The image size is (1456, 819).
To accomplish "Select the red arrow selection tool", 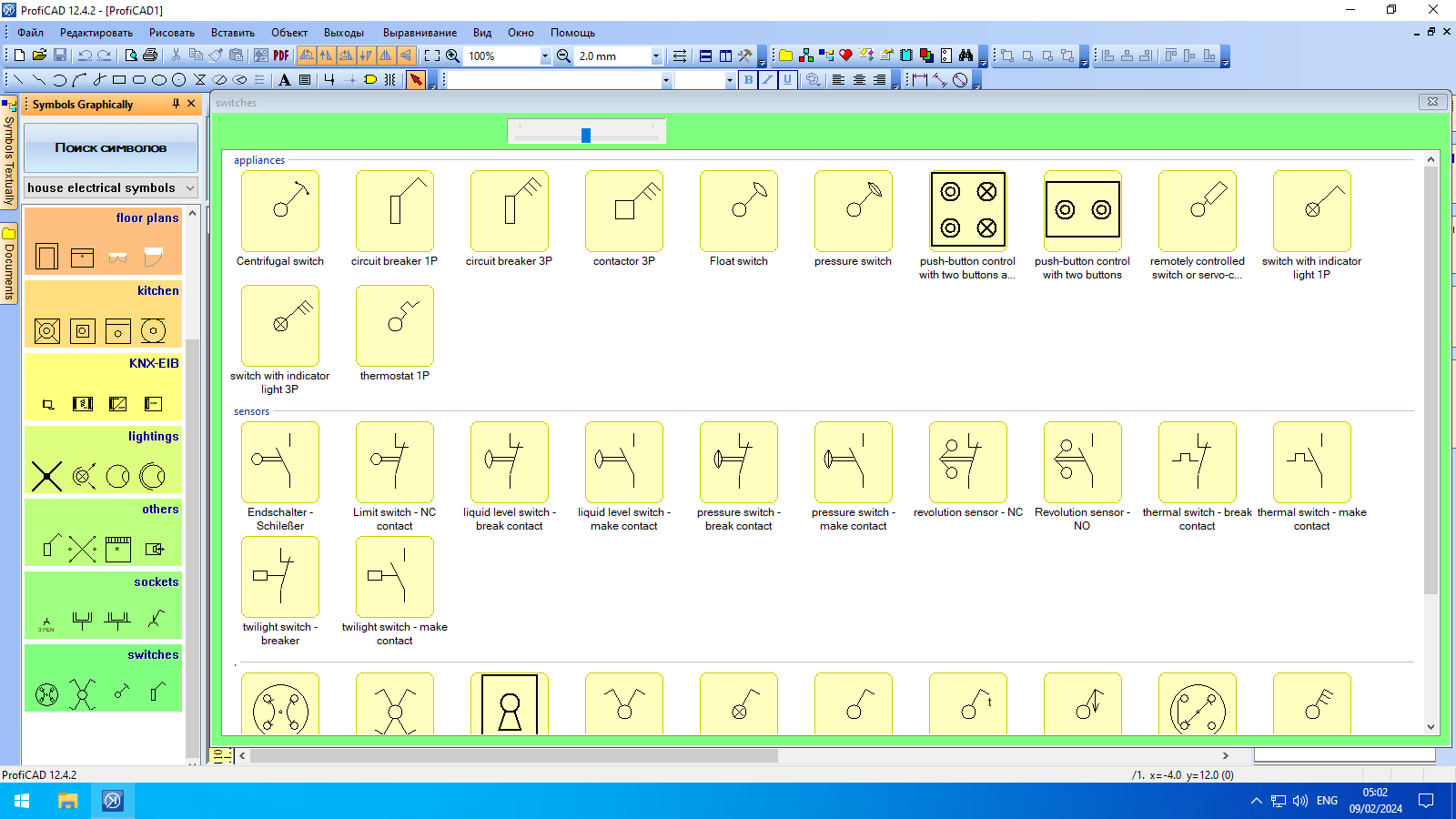I will pyautogui.click(x=417, y=80).
